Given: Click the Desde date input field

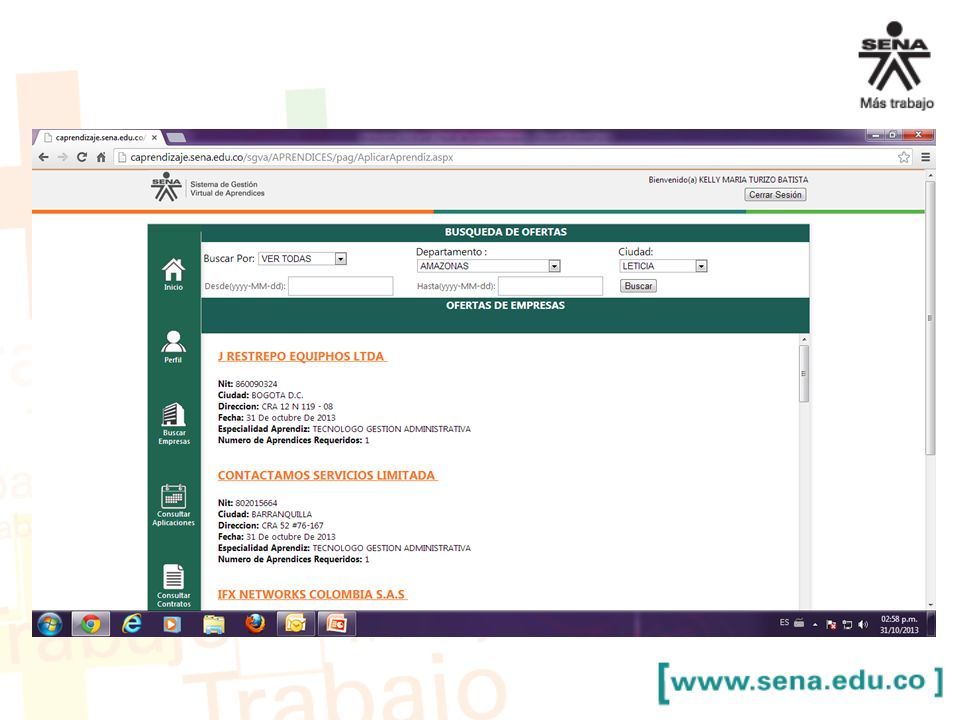Looking at the screenshot, I should tap(340, 286).
